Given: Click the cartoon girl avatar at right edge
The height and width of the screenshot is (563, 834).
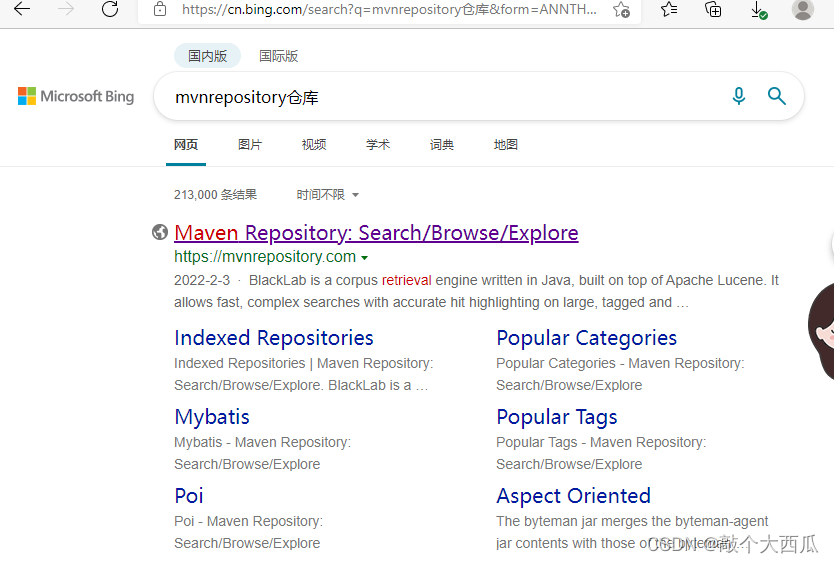Looking at the screenshot, I should point(821,332).
